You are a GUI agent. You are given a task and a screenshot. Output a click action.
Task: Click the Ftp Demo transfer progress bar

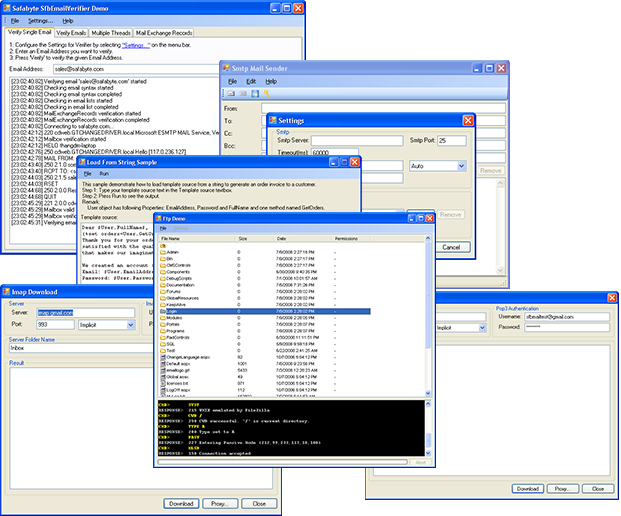282,462
